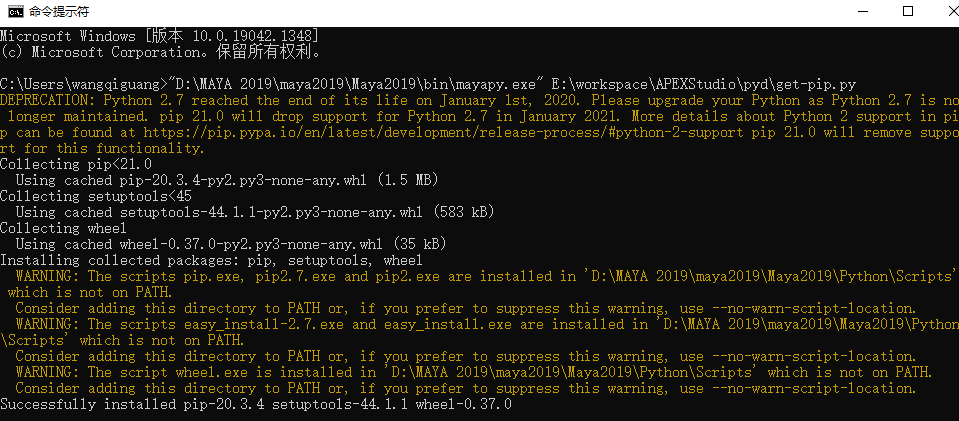Viewport: 959px width, 421px height.
Task: Click the 'Collecting setuptools<45' line
Action: (95, 196)
